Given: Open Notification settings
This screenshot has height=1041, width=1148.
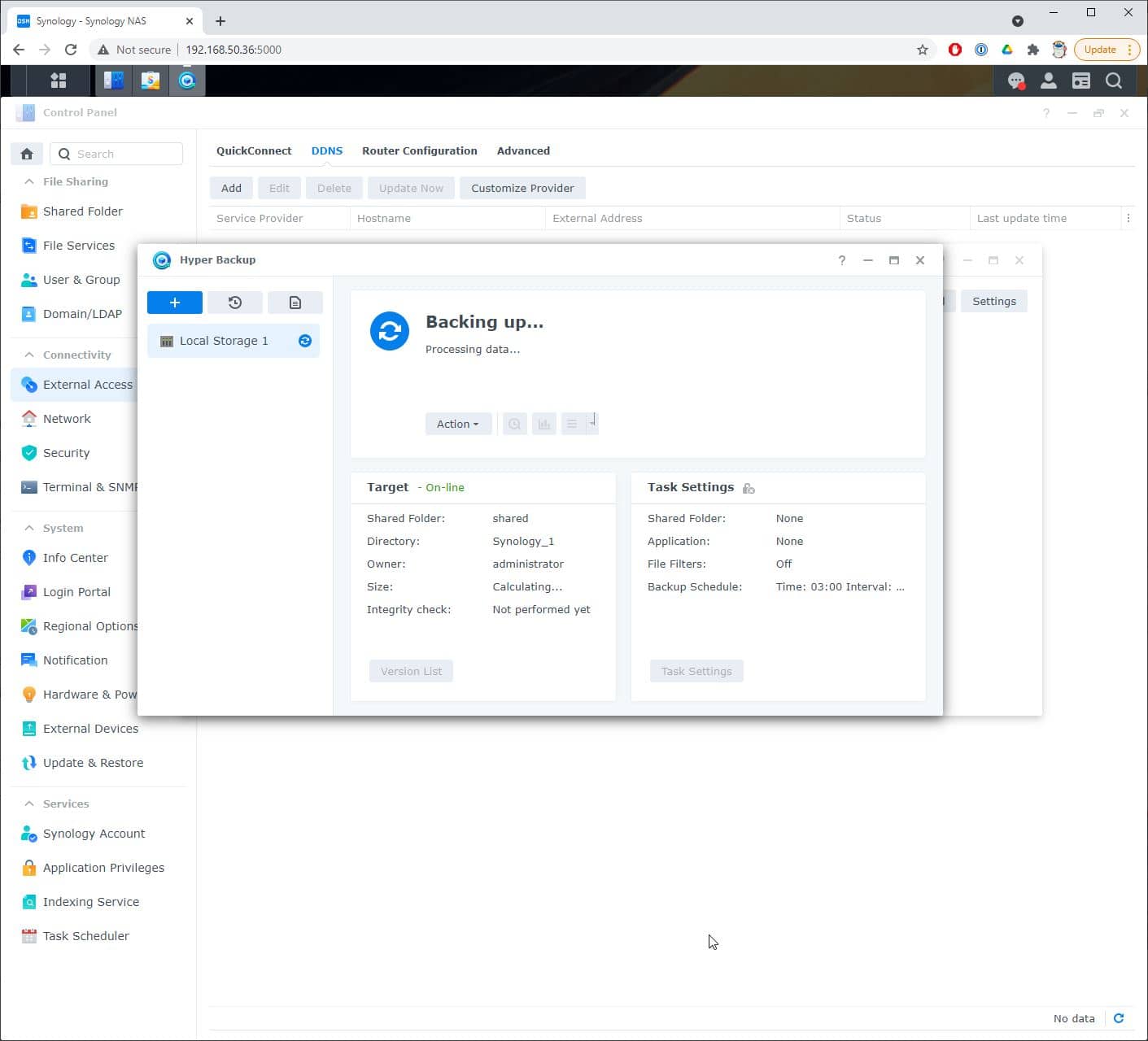Looking at the screenshot, I should pyautogui.click(x=75, y=660).
